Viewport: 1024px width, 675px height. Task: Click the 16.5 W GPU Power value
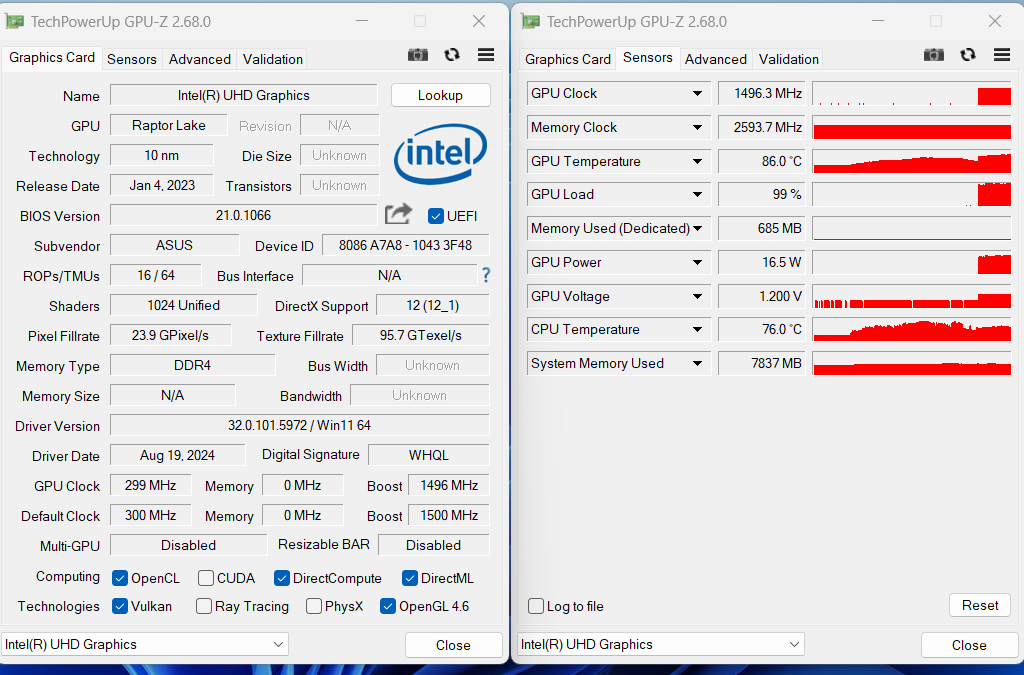(762, 262)
